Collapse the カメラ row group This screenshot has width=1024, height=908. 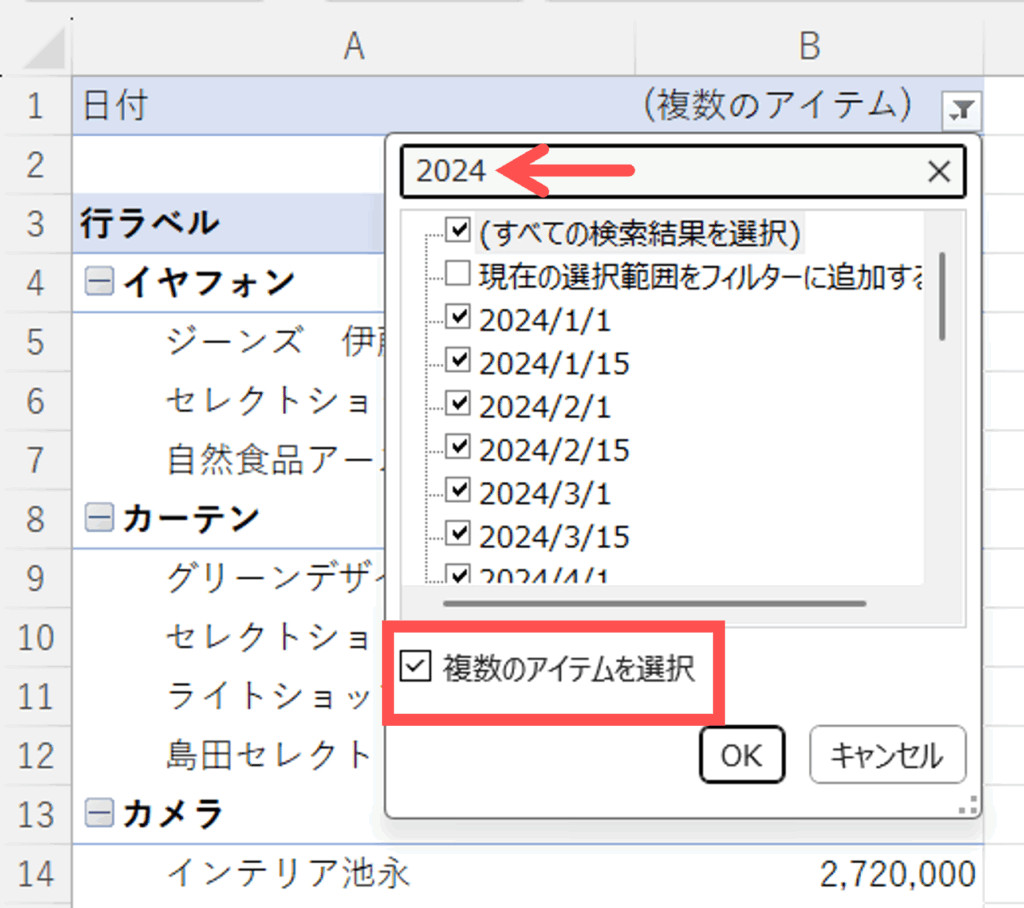[98, 815]
